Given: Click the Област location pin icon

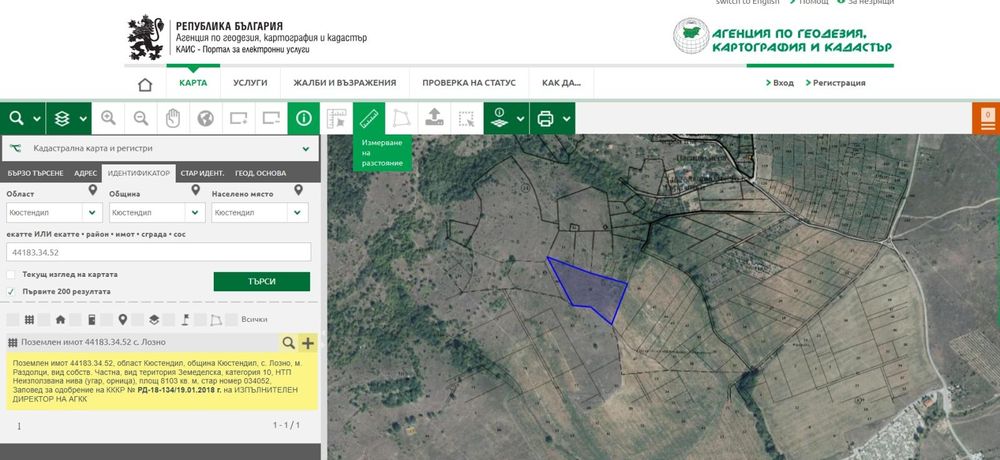Looking at the screenshot, I should pos(92,190).
